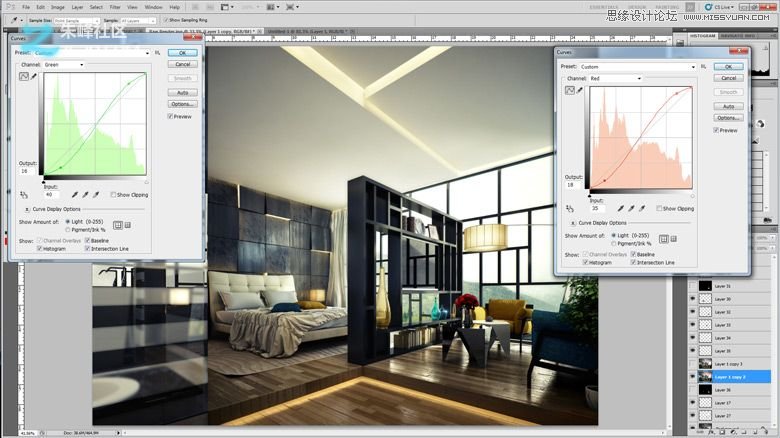Image resolution: width=780 pixels, height=438 pixels.
Task: Toggle Preview checkbox in Red Curves dialog
Action: click(x=716, y=130)
